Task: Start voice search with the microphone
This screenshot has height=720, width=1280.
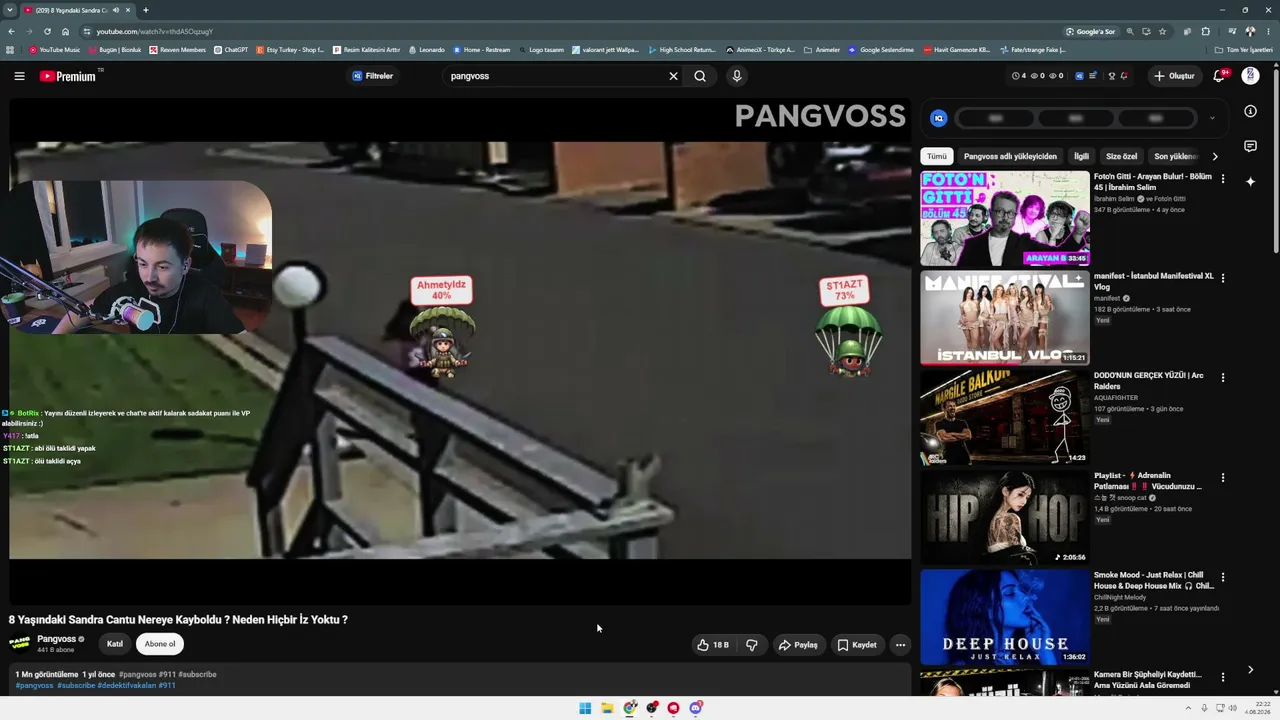Action: coord(737,76)
